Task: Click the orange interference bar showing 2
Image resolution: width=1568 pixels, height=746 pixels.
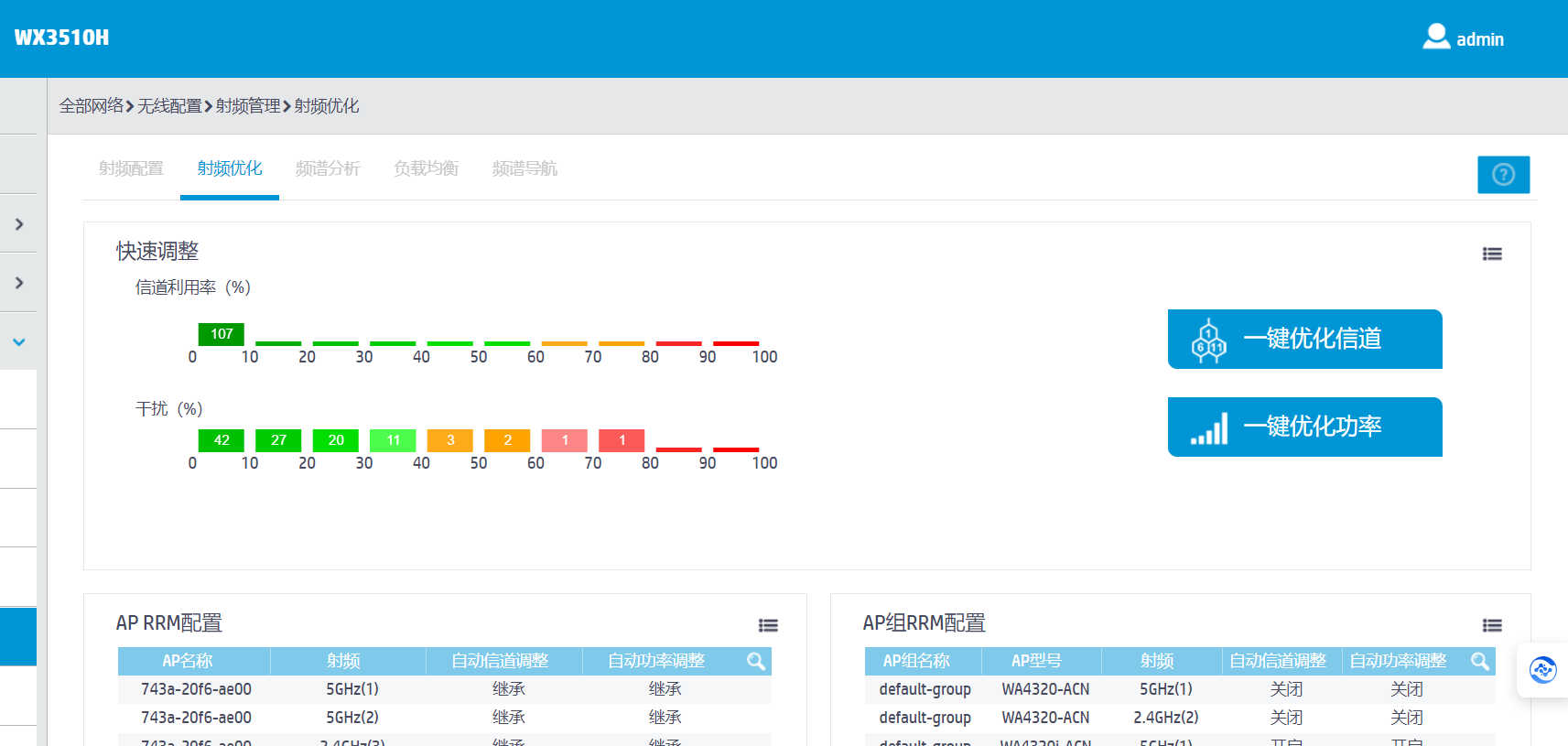Action: coord(507,440)
